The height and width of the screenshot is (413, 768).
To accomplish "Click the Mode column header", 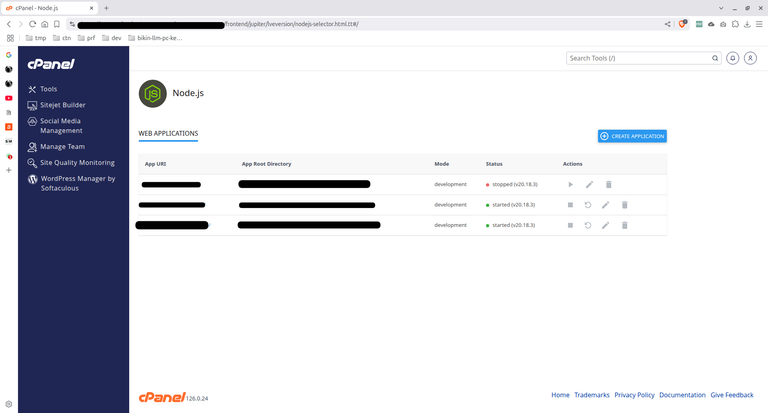I will point(441,164).
